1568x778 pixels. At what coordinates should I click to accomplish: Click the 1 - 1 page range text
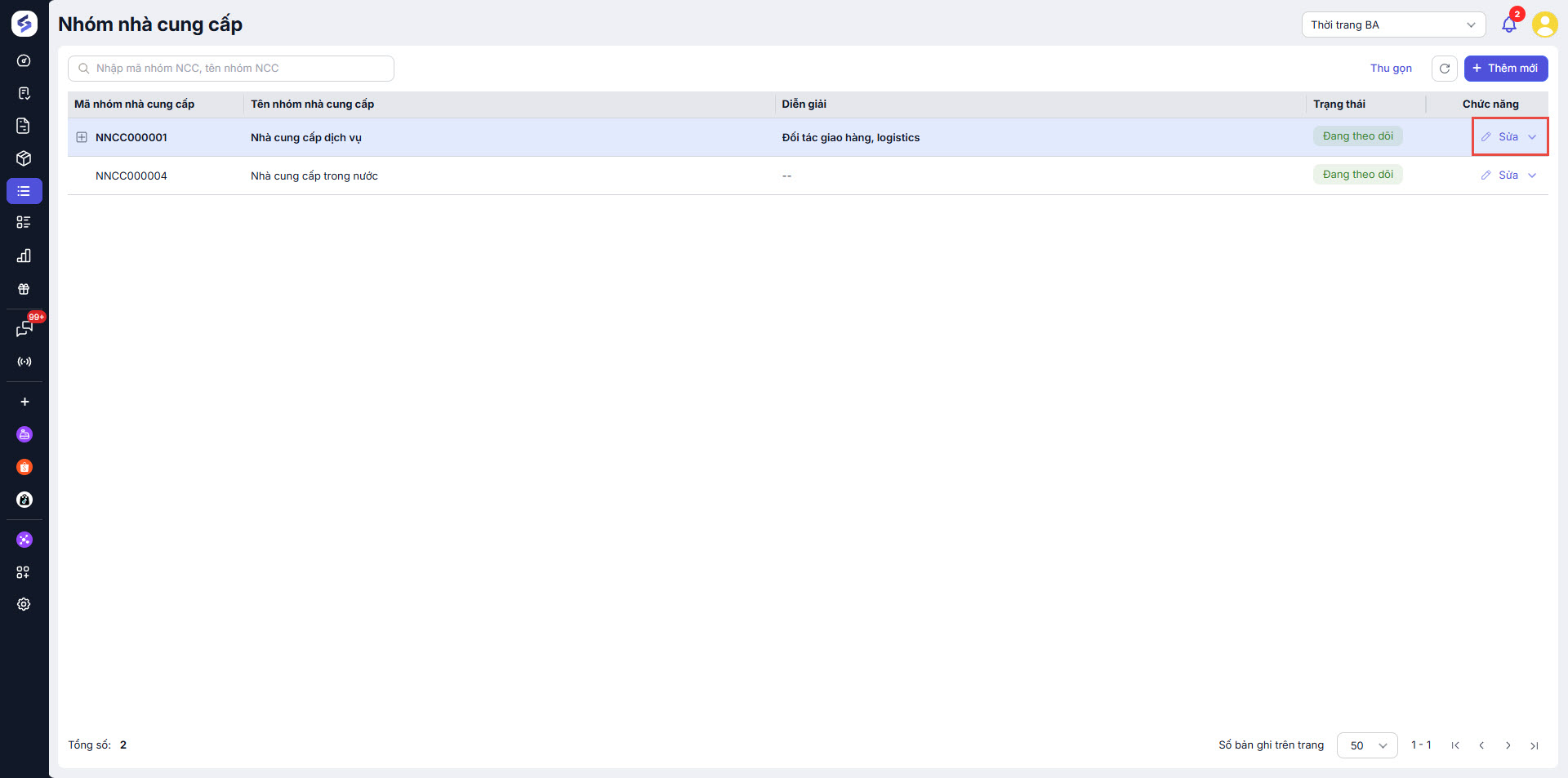point(1421,745)
